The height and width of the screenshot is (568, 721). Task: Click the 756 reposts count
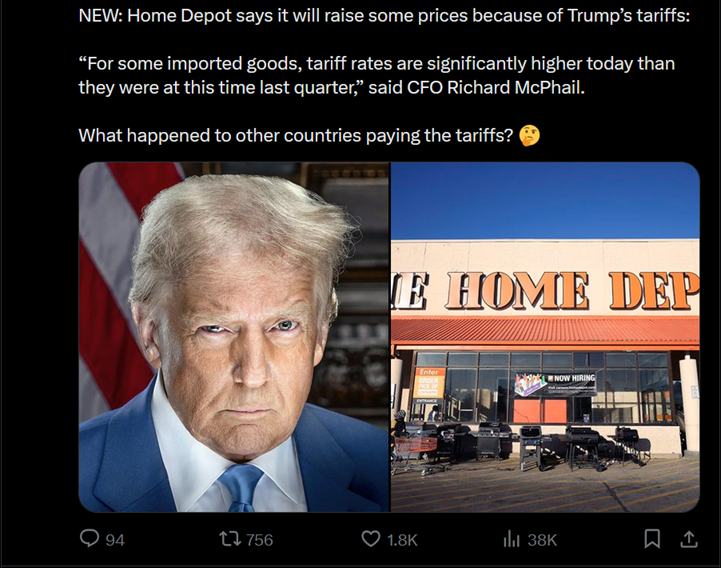click(x=259, y=539)
